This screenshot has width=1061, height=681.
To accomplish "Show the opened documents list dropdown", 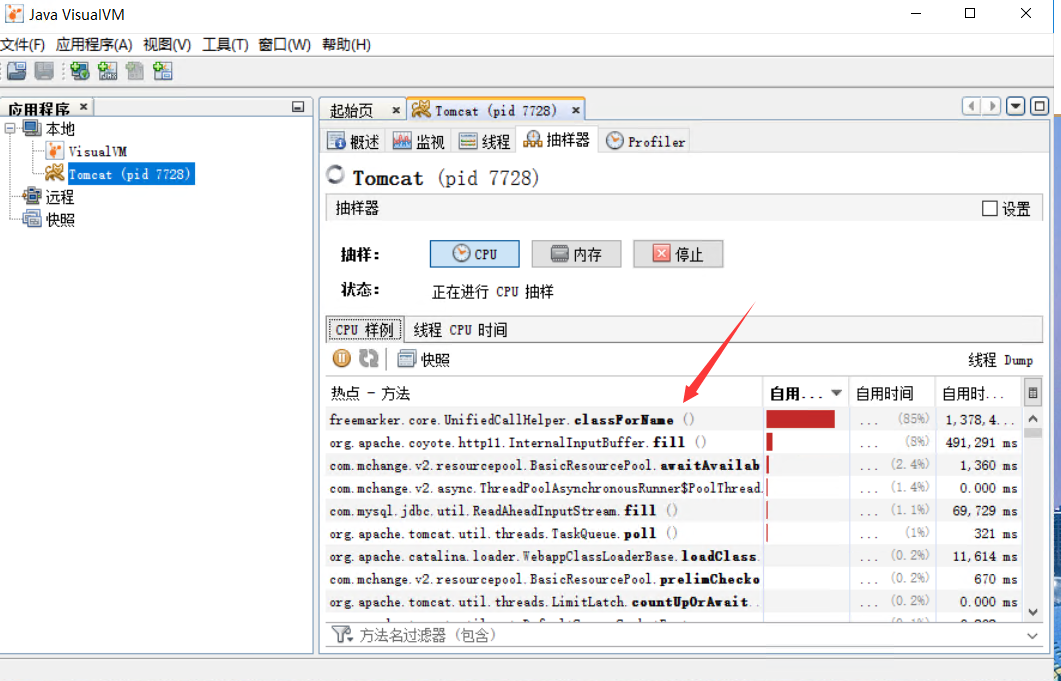I will [1016, 106].
